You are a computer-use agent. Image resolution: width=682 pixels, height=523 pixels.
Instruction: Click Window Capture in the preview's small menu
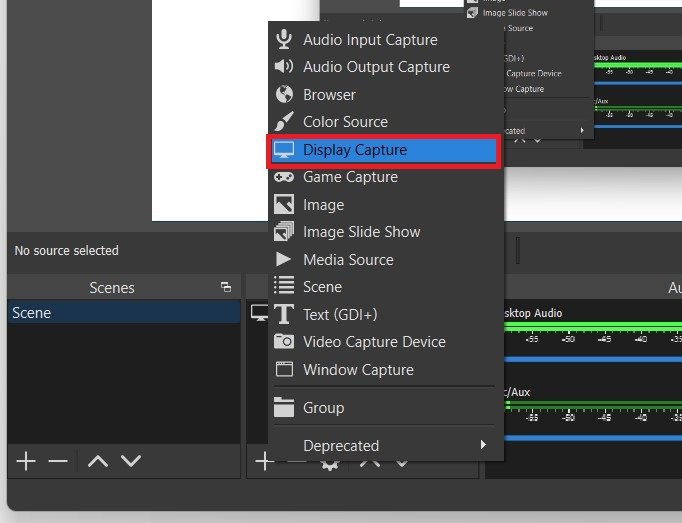click(x=524, y=89)
